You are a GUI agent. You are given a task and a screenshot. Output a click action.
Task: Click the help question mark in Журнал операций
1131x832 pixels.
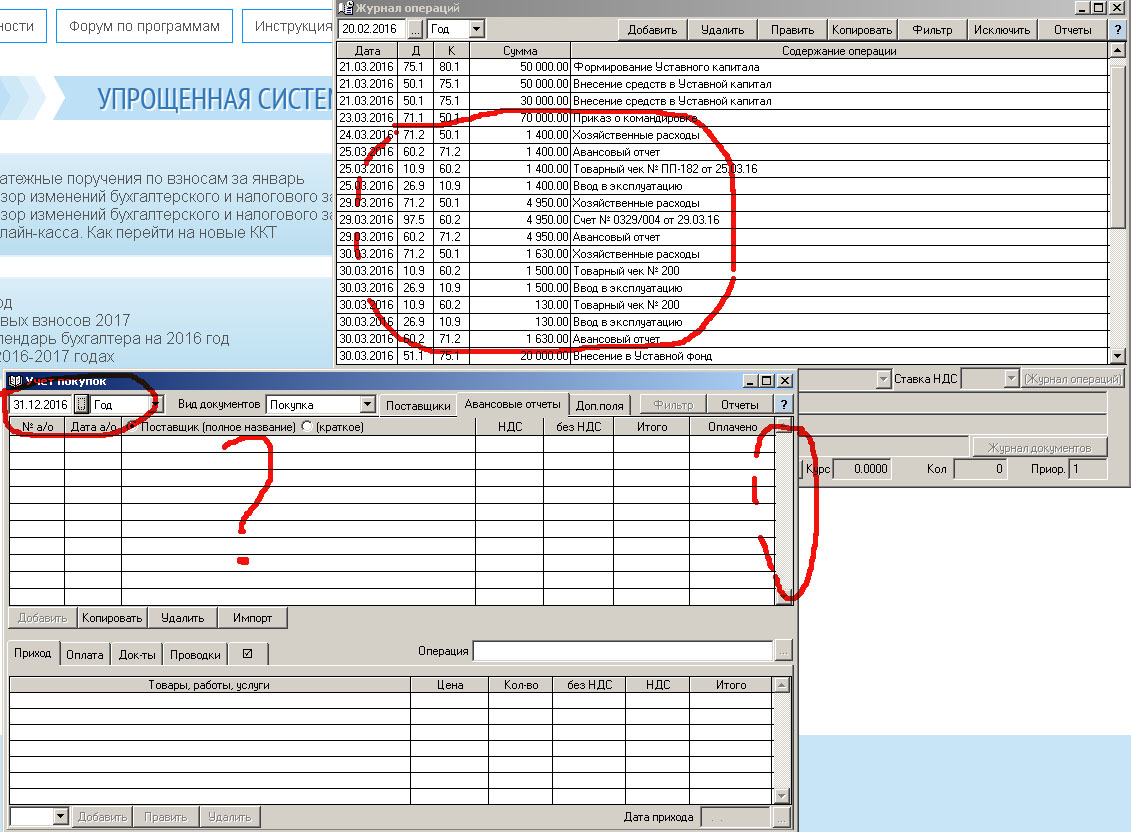pyautogui.click(x=1118, y=30)
